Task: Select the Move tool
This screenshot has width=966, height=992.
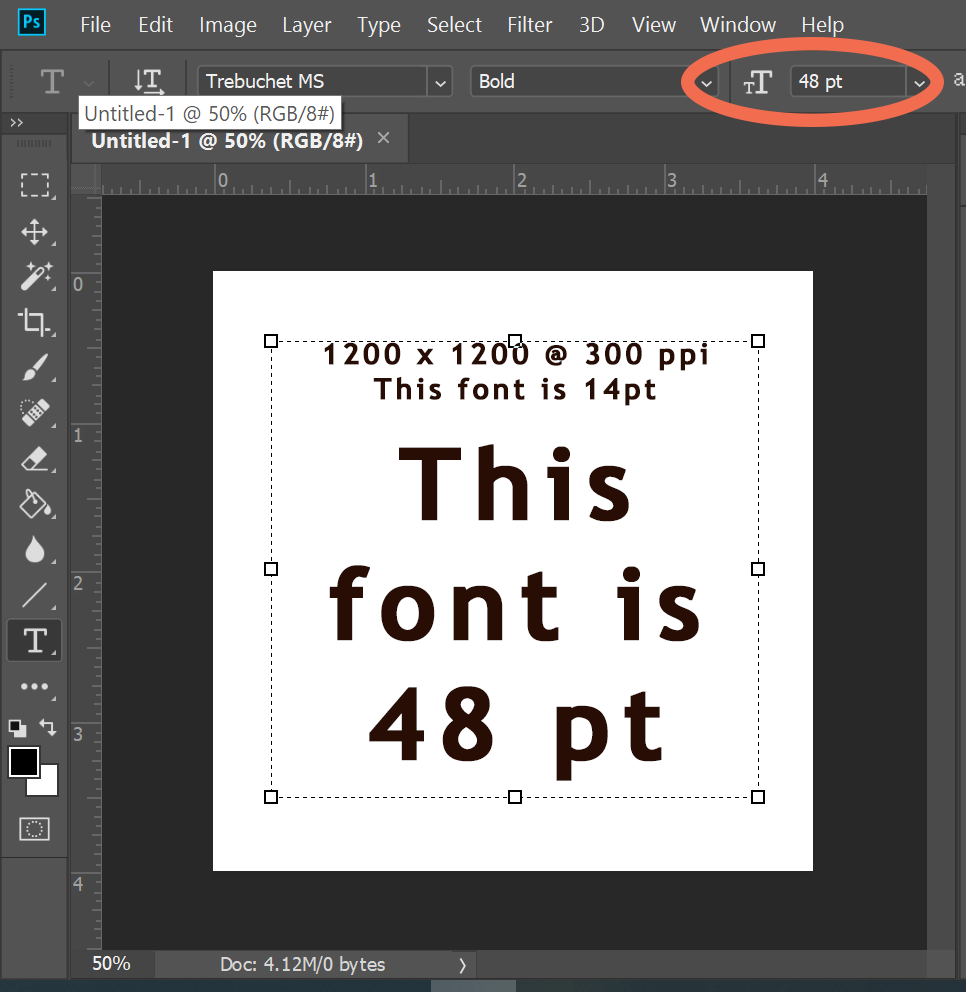Action: coord(36,232)
